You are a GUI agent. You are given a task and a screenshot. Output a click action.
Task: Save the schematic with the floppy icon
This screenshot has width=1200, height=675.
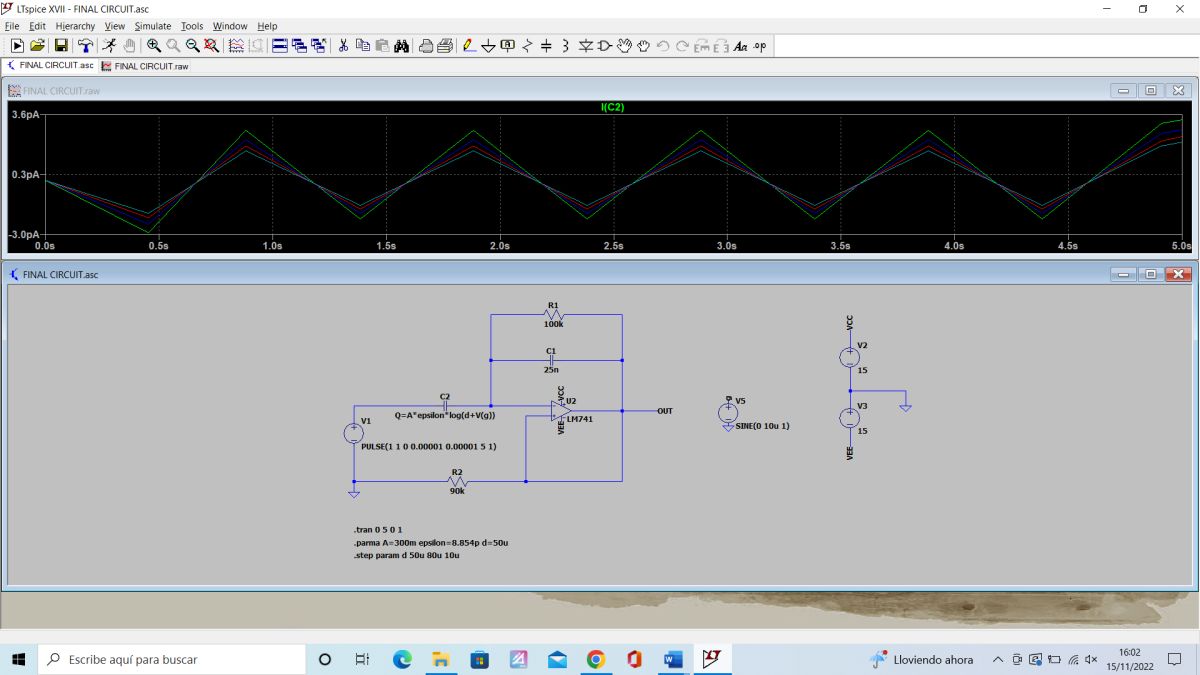[61, 46]
